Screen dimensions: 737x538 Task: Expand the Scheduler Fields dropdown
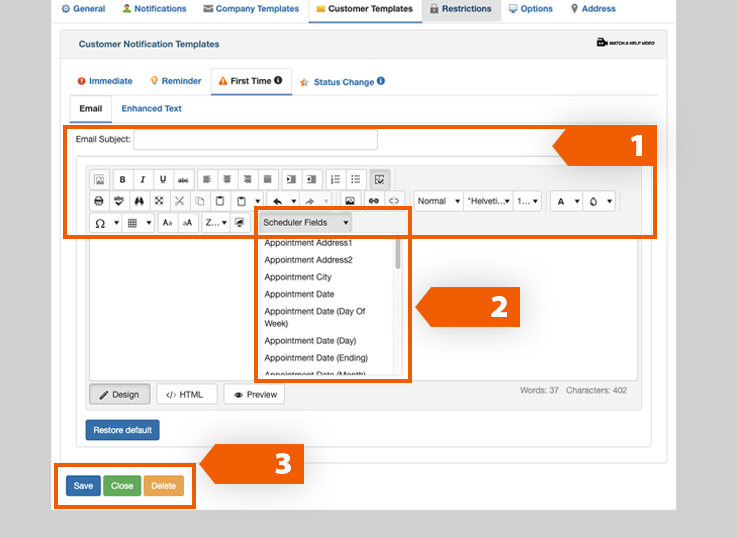click(305, 222)
